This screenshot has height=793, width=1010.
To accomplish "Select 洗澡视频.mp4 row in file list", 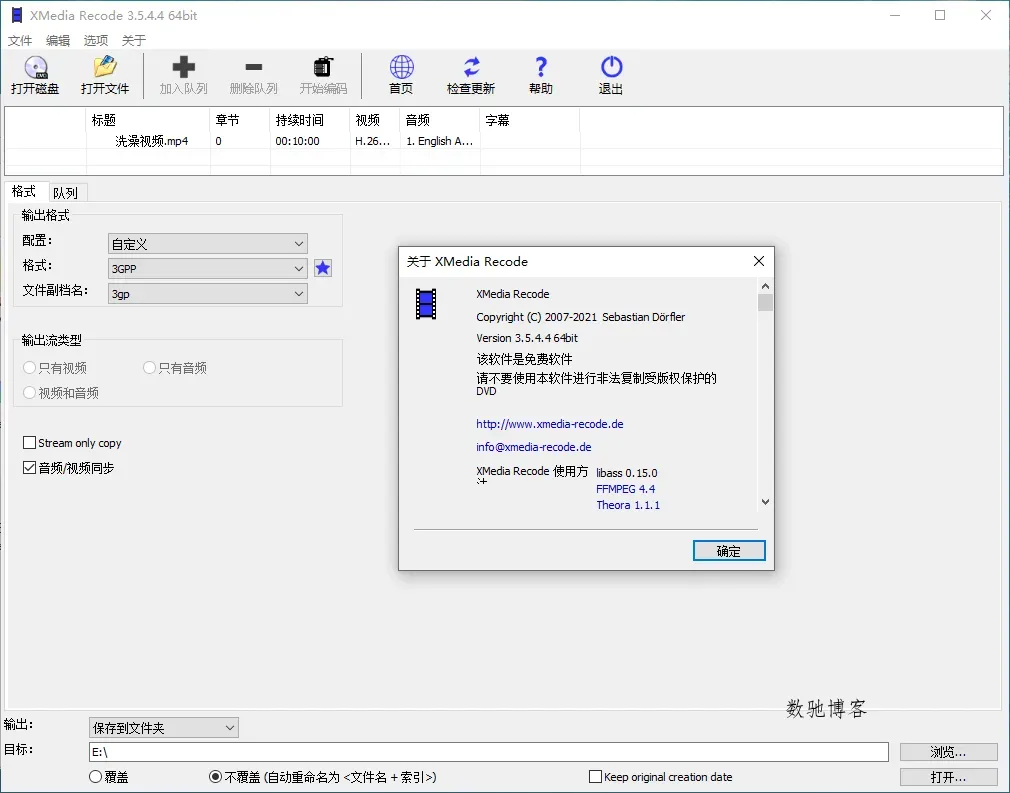I will point(504,141).
